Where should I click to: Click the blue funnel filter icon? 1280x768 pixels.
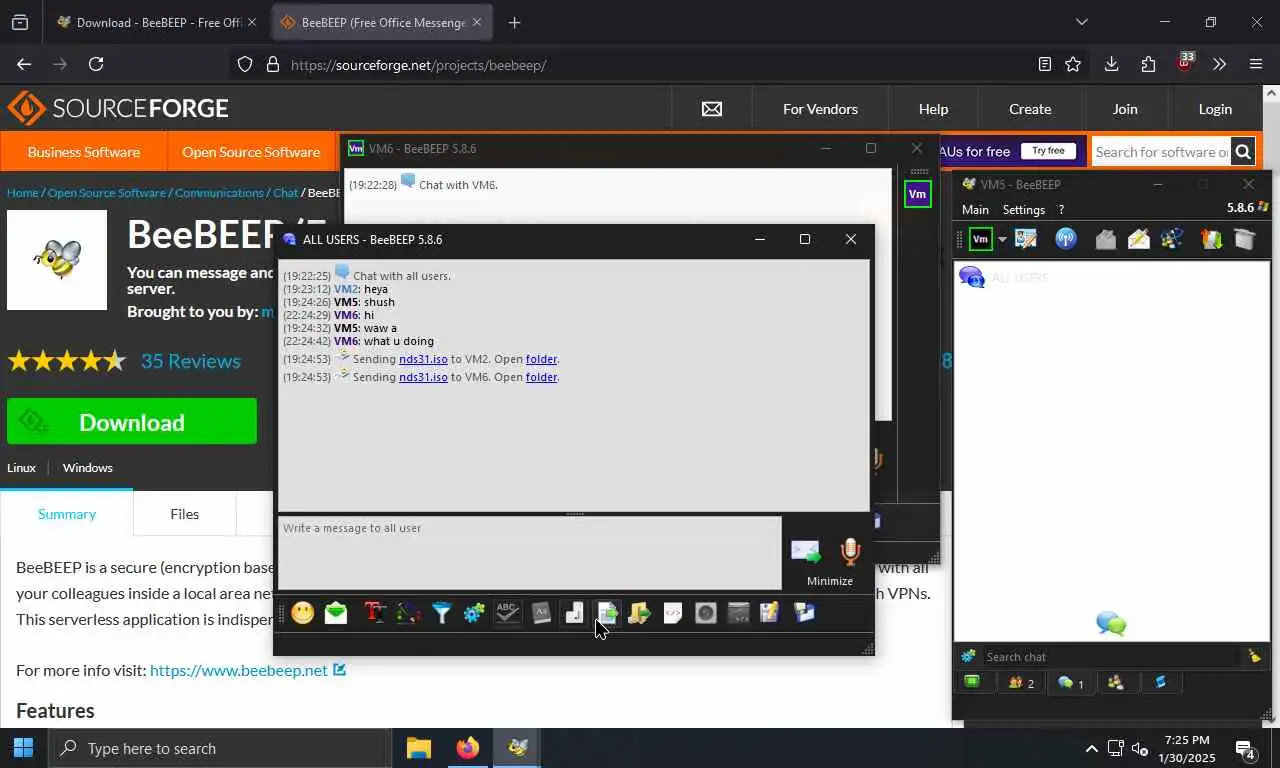pyautogui.click(x=441, y=613)
